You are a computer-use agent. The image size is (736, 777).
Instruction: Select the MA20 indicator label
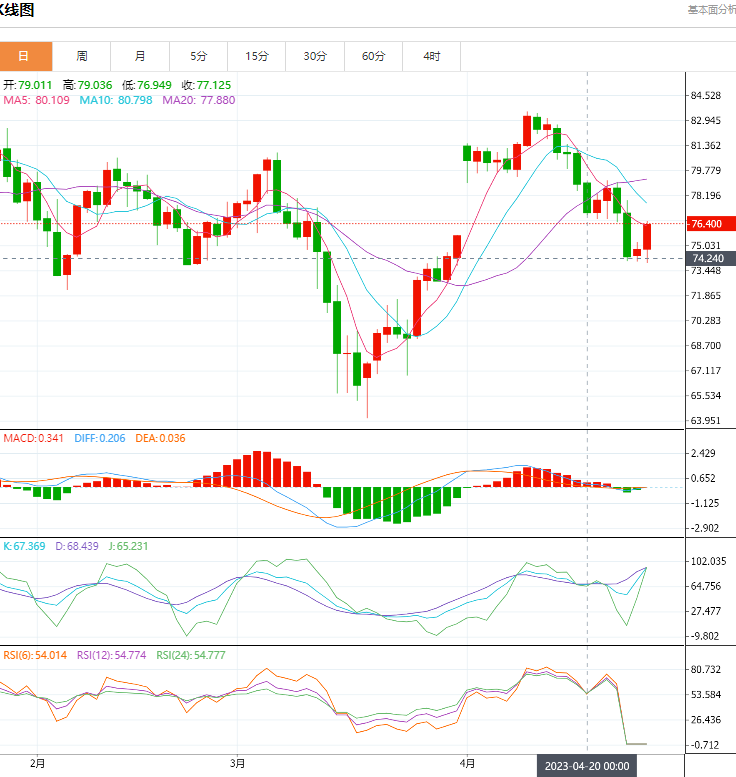click(198, 100)
